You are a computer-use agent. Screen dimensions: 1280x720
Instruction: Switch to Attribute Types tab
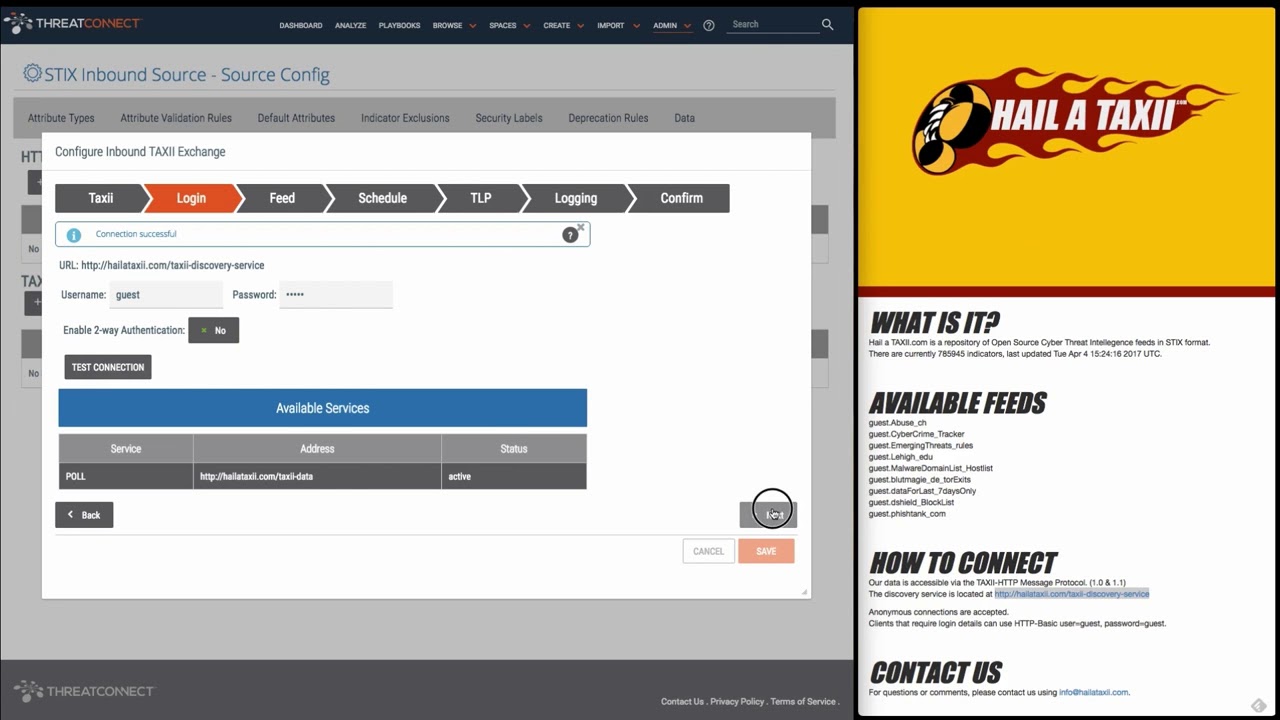click(x=61, y=118)
